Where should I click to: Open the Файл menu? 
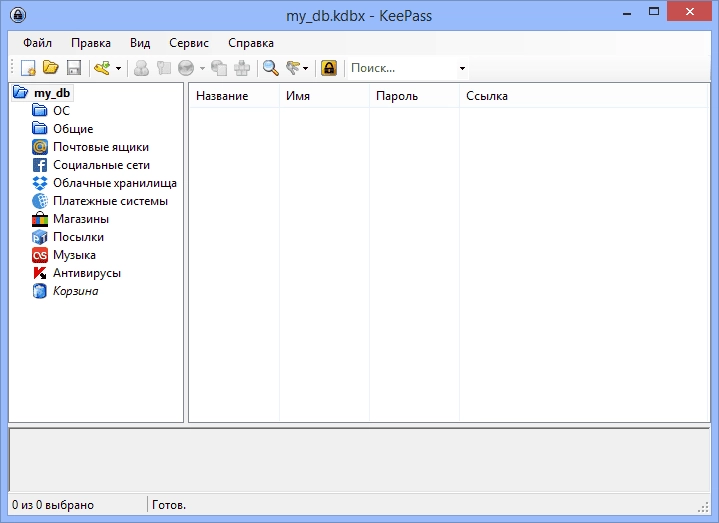click(x=38, y=43)
